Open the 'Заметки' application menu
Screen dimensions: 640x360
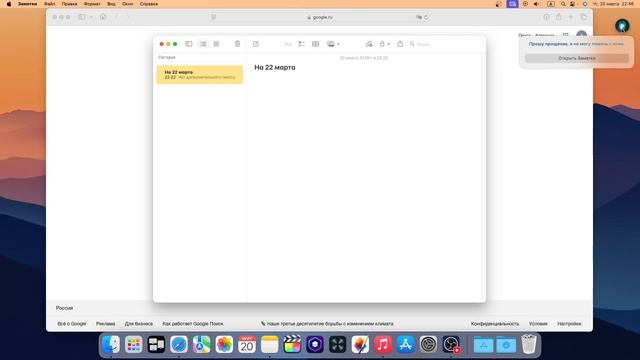point(27,4)
